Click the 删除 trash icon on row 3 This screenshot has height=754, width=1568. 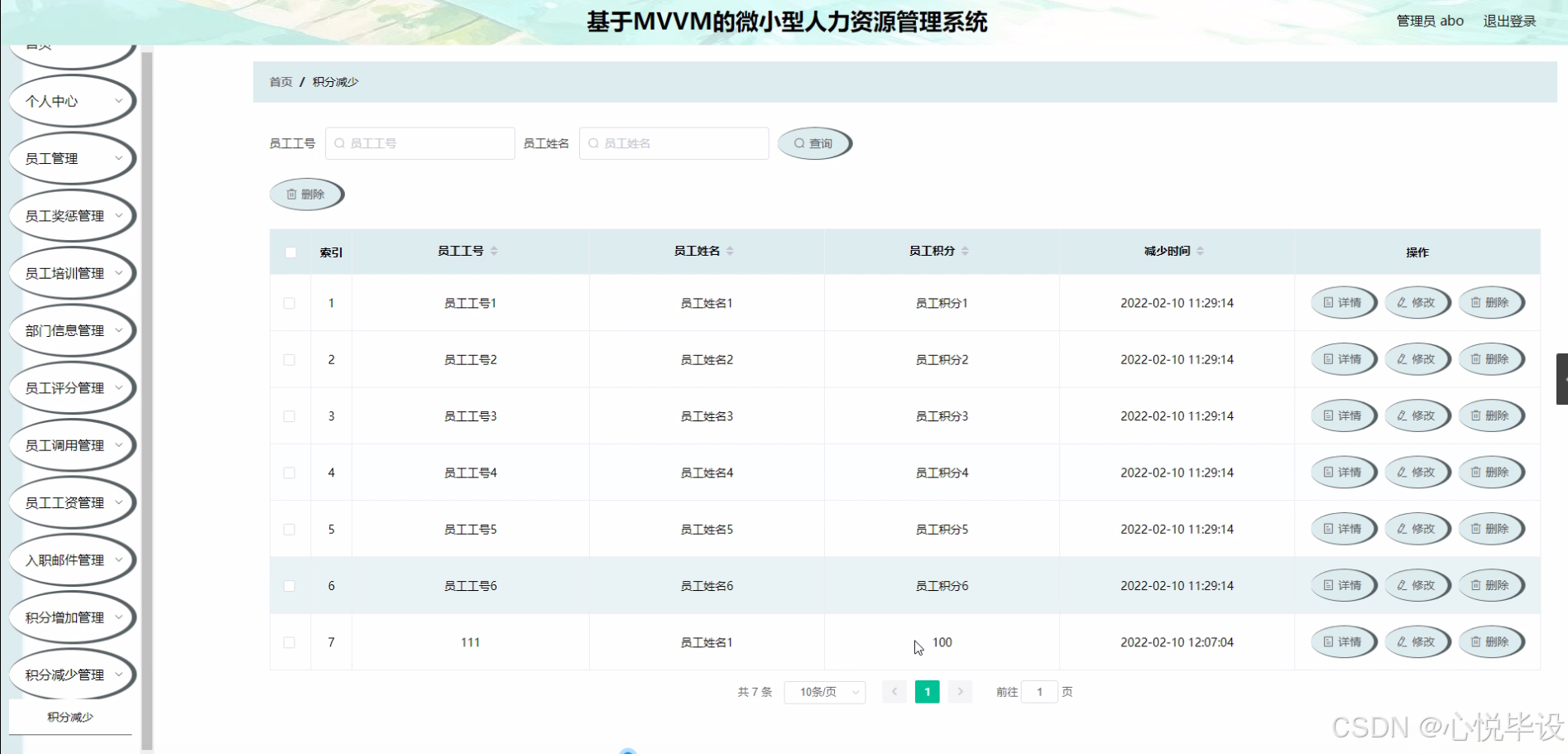(x=1476, y=415)
